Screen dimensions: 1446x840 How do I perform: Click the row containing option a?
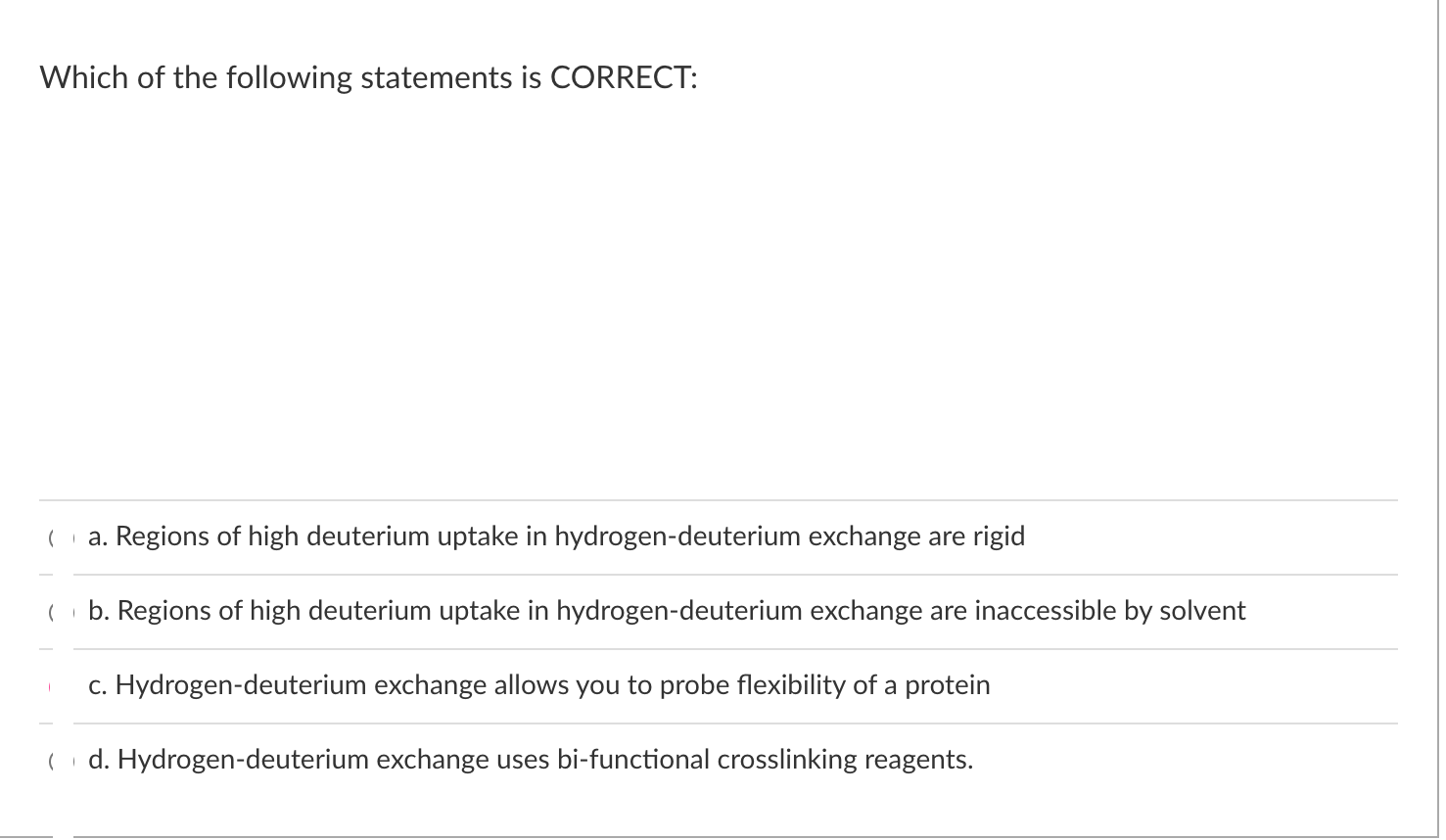tap(685, 537)
